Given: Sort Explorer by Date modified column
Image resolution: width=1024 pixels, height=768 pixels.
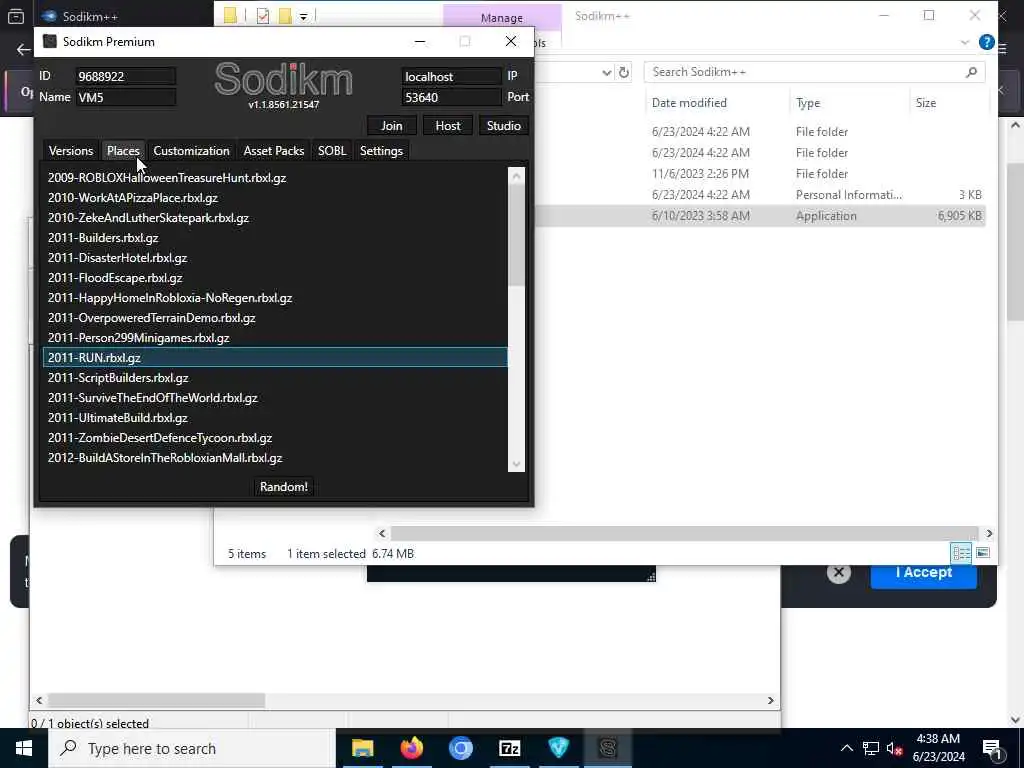Looking at the screenshot, I should [689, 103].
